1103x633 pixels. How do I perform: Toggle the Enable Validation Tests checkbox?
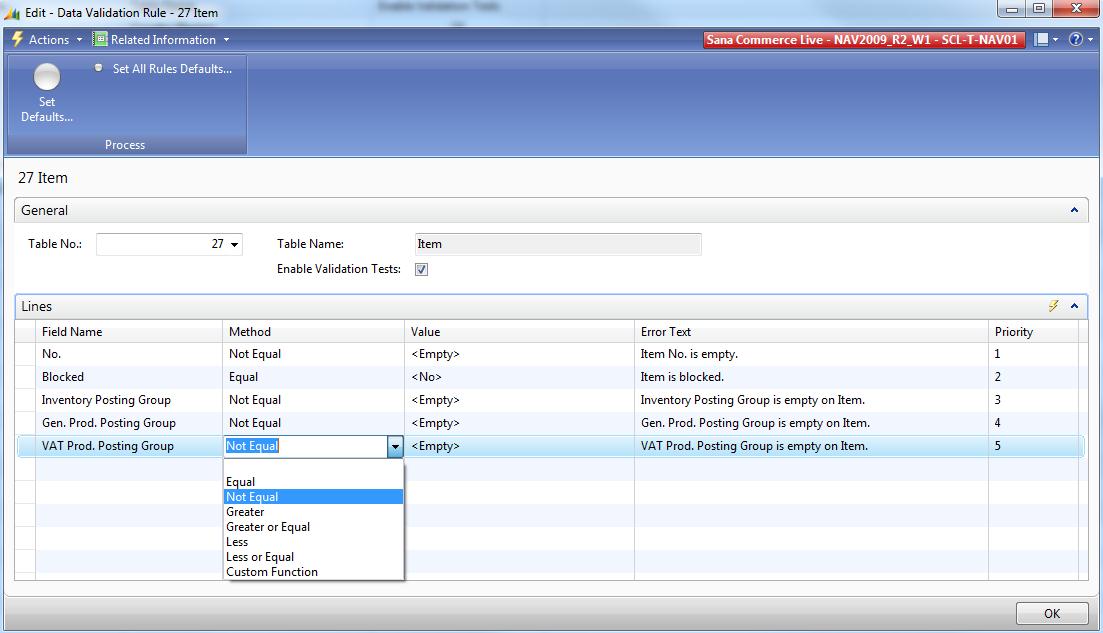click(x=421, y=269)
